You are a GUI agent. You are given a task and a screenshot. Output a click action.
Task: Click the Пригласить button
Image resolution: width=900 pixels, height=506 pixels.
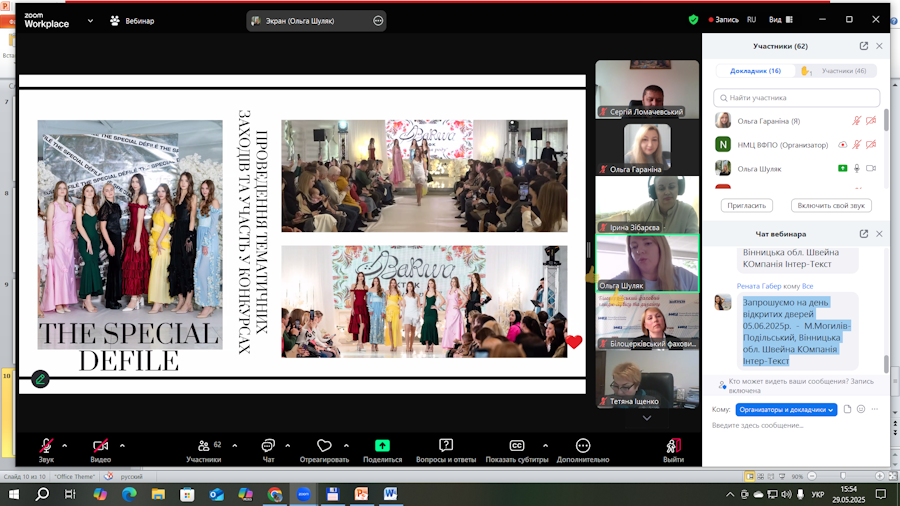tap(746, 205)
